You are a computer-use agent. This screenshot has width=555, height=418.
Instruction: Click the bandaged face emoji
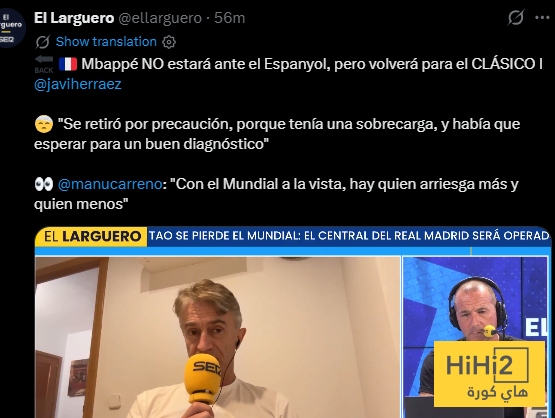44,124
